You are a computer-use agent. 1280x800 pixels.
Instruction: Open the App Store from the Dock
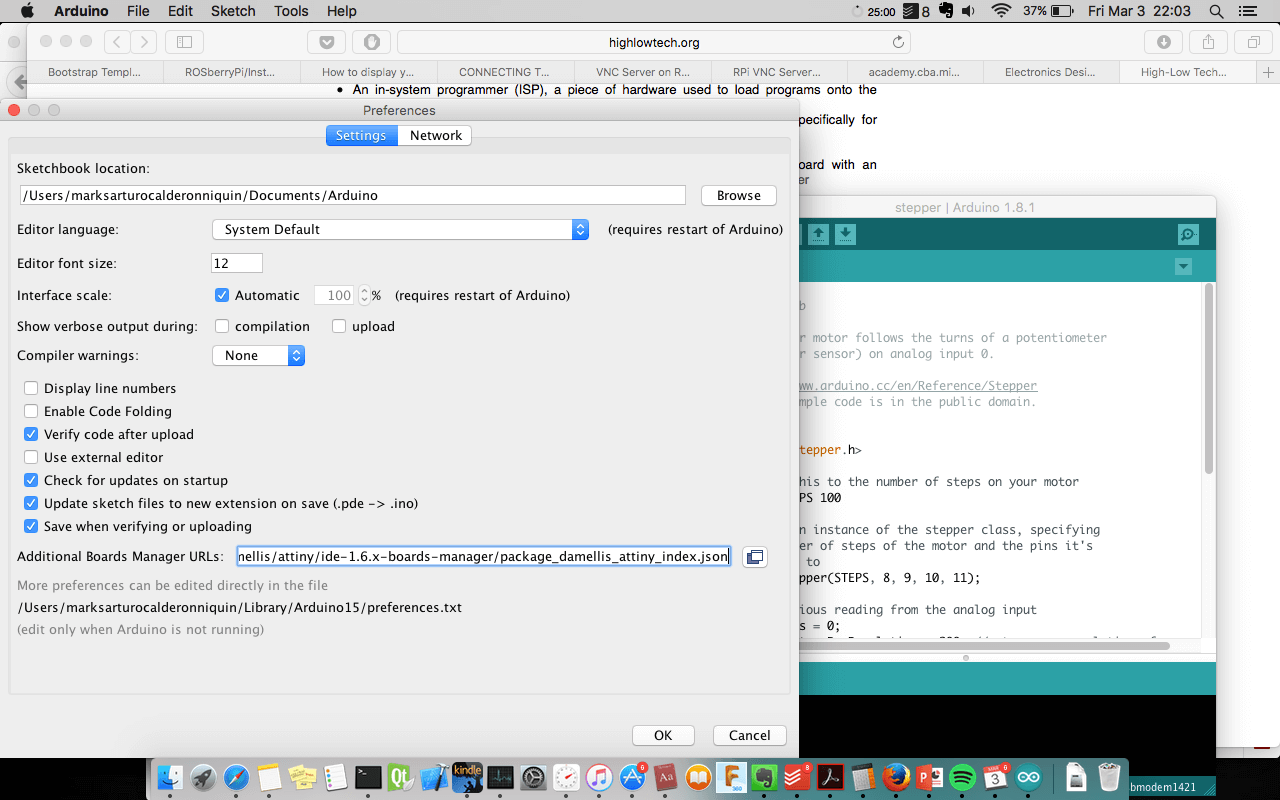coord(632,777)
